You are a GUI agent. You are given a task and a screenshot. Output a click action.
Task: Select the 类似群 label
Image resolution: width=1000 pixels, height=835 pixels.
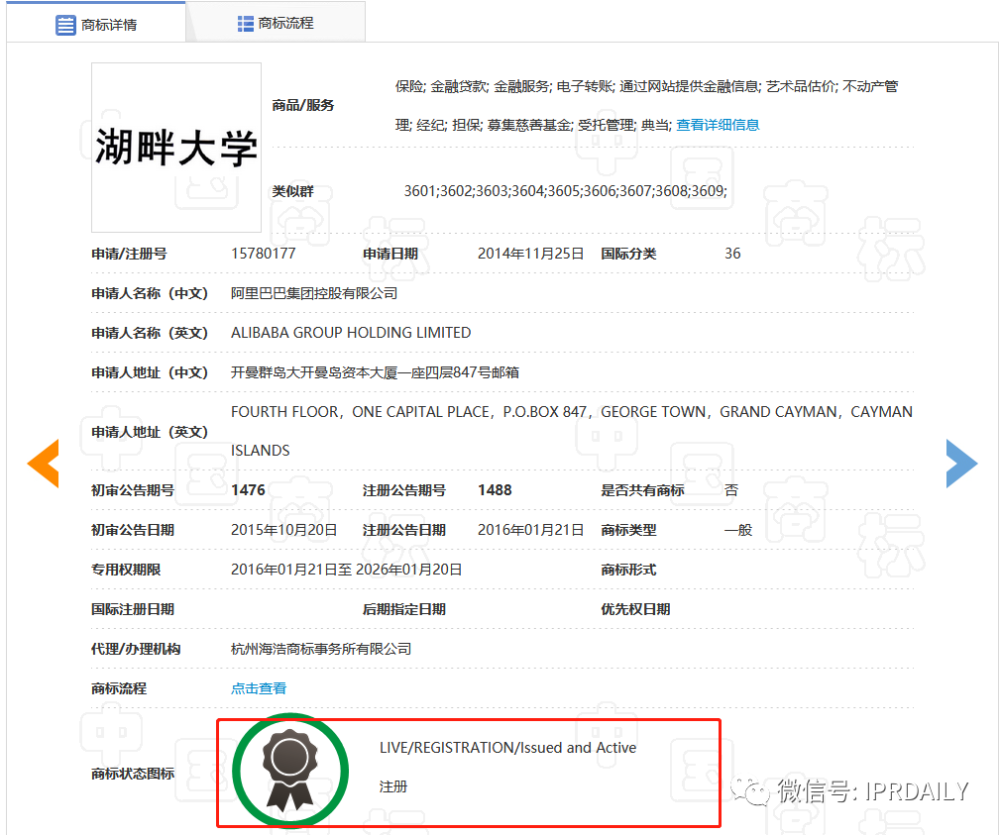pos(293,191)
